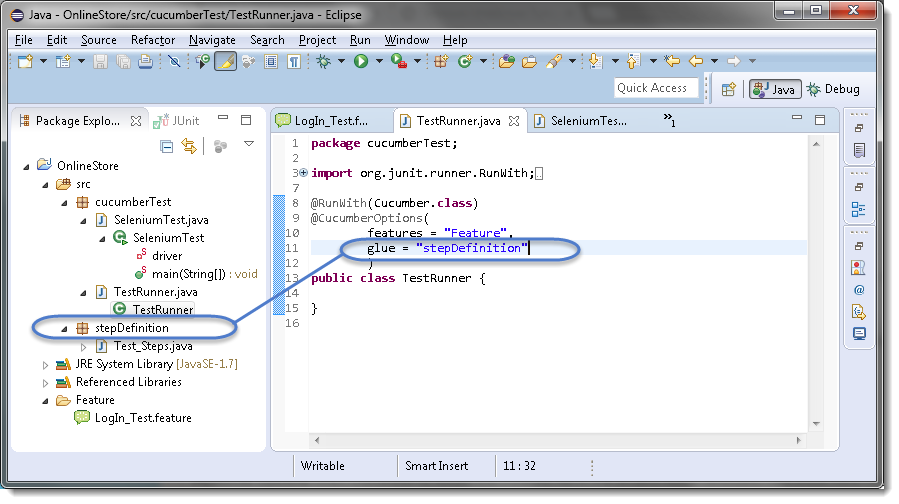Switch to the Java perspective
The height and width of the screenshot is (504, 899).
tap(775, 89)
